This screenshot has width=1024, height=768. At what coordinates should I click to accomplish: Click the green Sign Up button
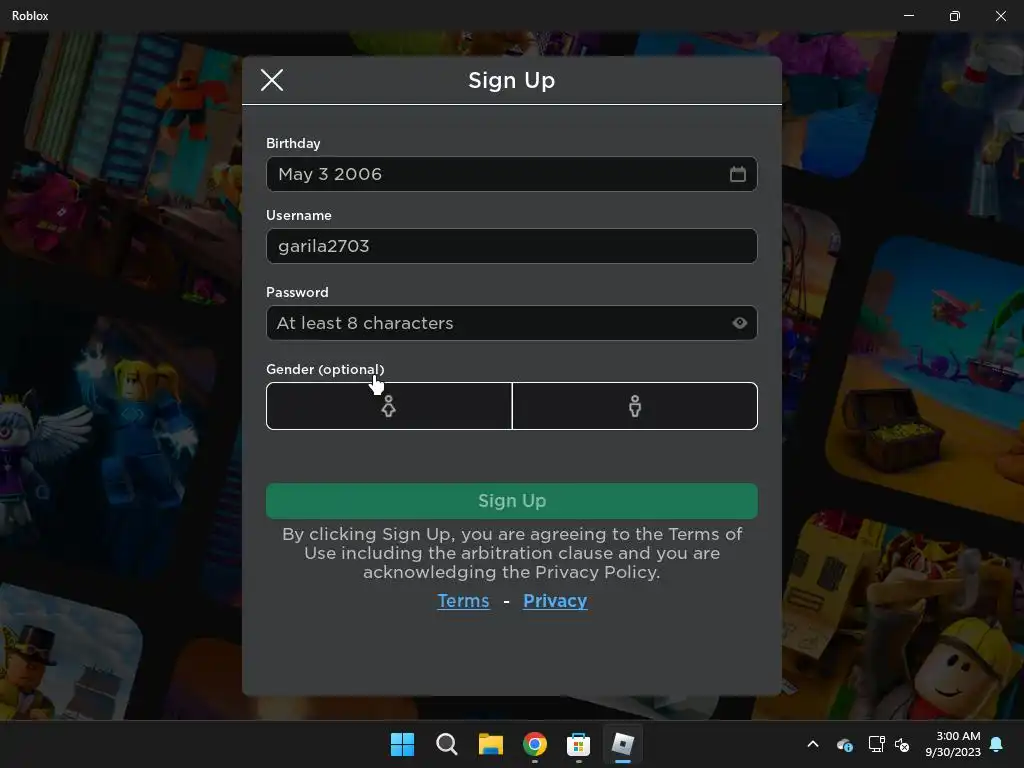(511, 501)
